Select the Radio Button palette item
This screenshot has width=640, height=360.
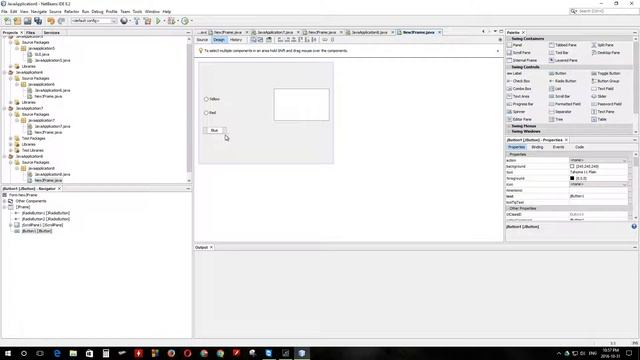562,81
